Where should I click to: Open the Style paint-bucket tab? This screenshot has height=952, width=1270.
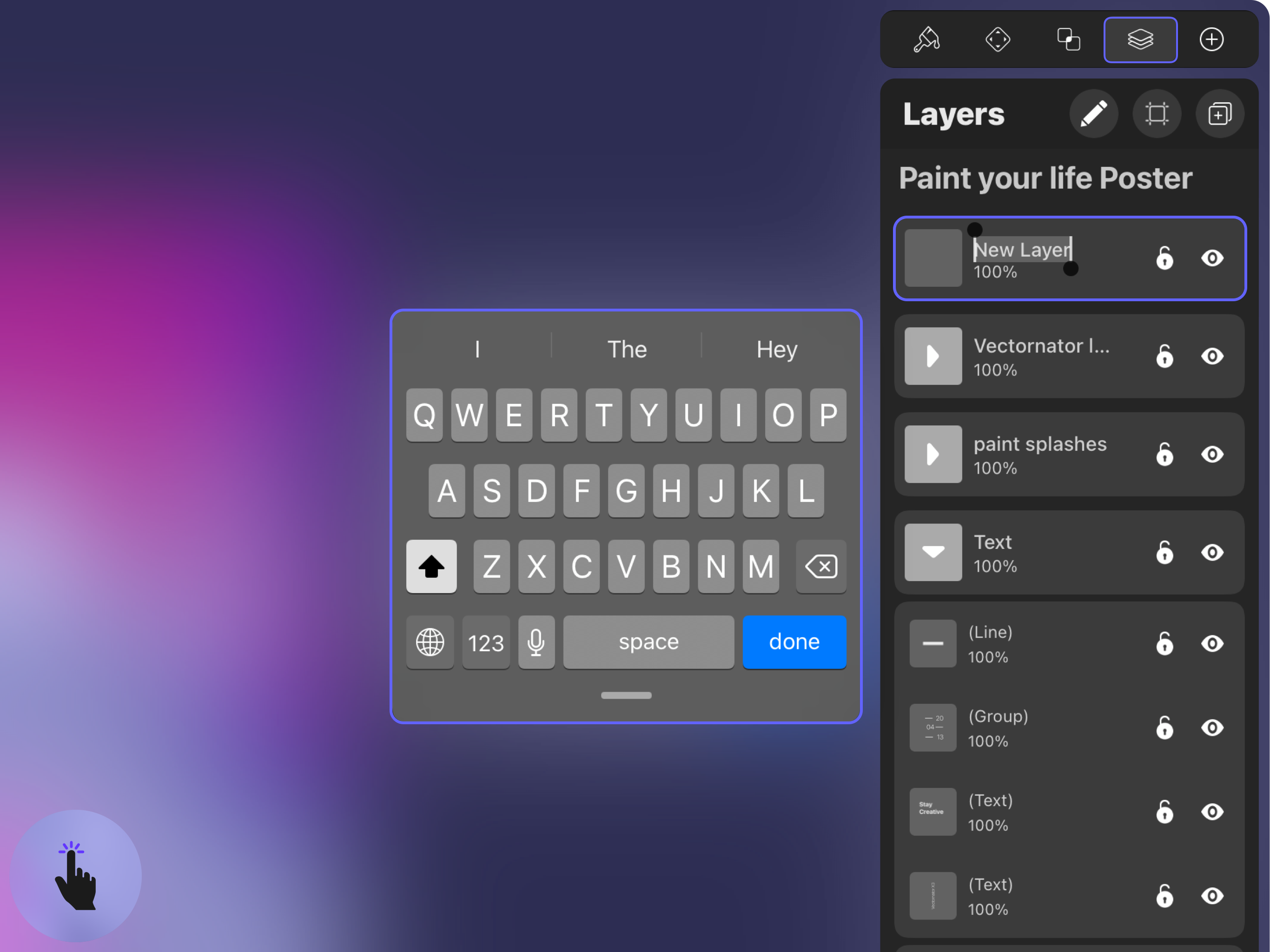[926, 40]
